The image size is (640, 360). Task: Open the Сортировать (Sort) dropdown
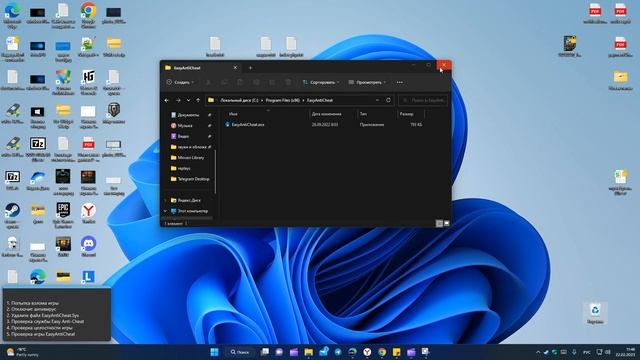point(321,82)
